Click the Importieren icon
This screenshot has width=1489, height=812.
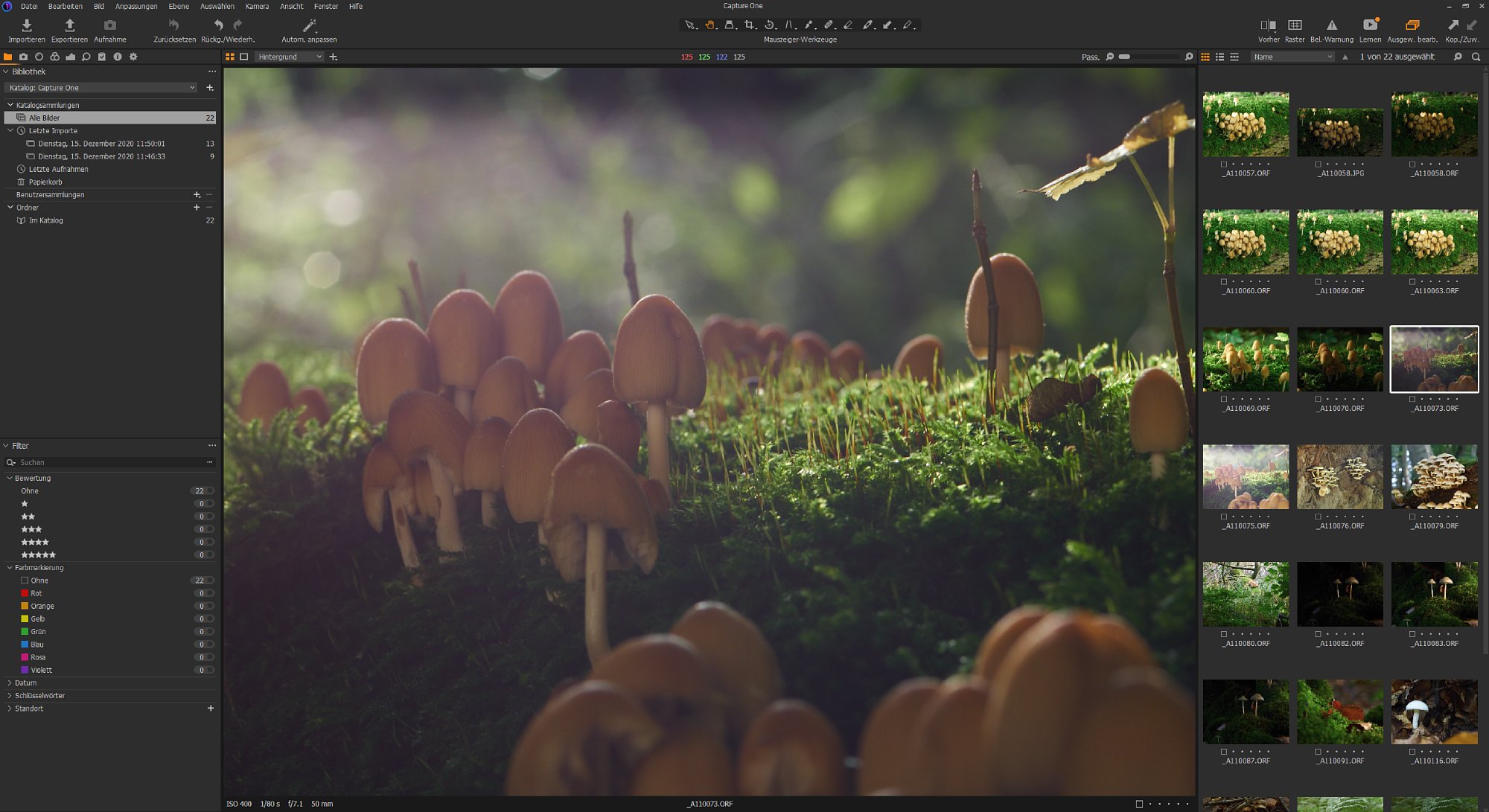[x=26, y=25]
